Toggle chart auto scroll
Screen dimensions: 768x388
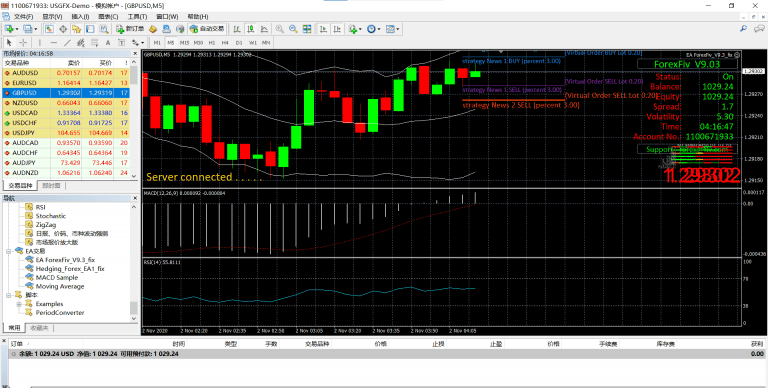pyautogui.click(x=323, y=29)
